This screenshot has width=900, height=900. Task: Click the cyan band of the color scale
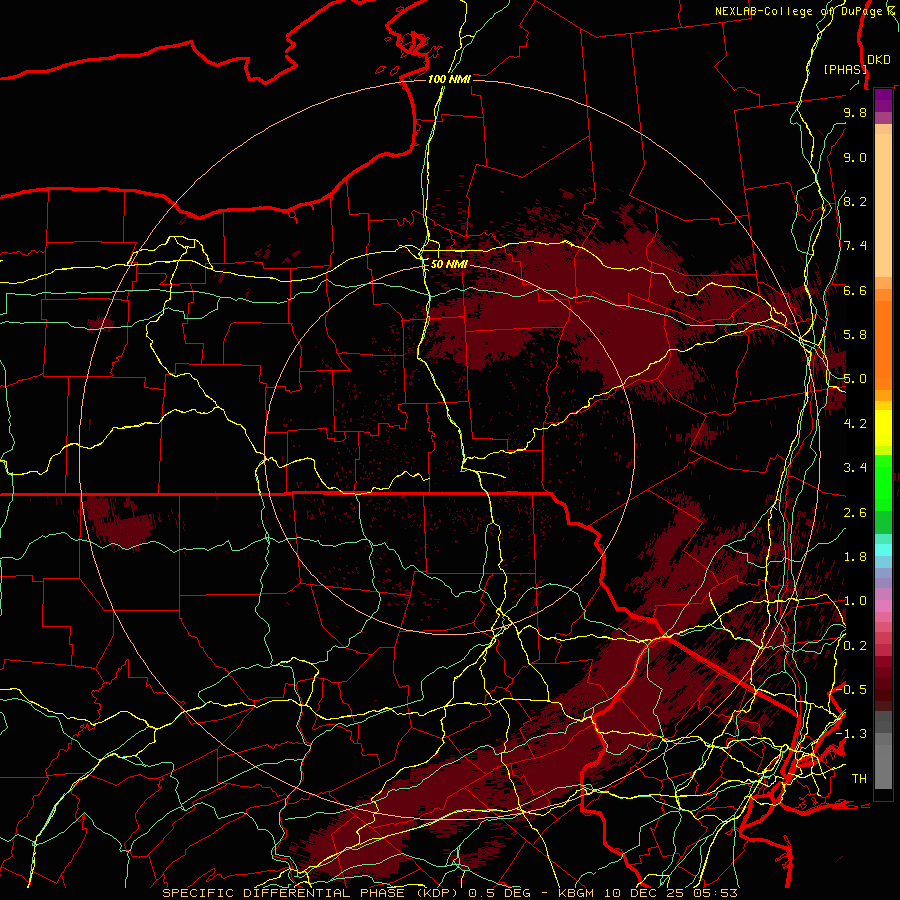click(883, 550)
